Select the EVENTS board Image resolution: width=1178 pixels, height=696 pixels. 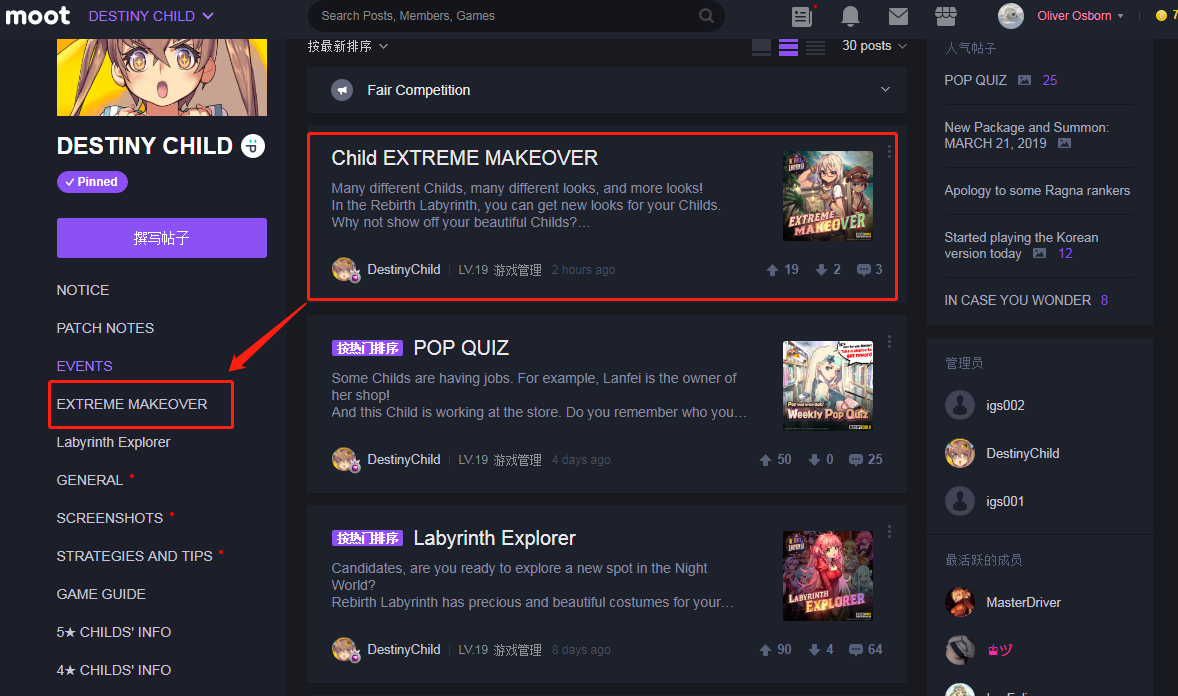pos(84,366)
